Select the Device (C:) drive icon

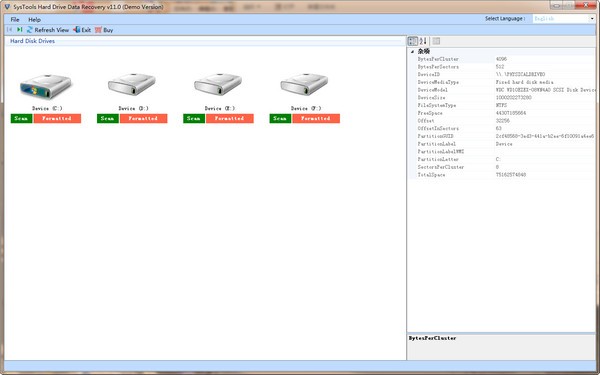[x=46, y=86]
